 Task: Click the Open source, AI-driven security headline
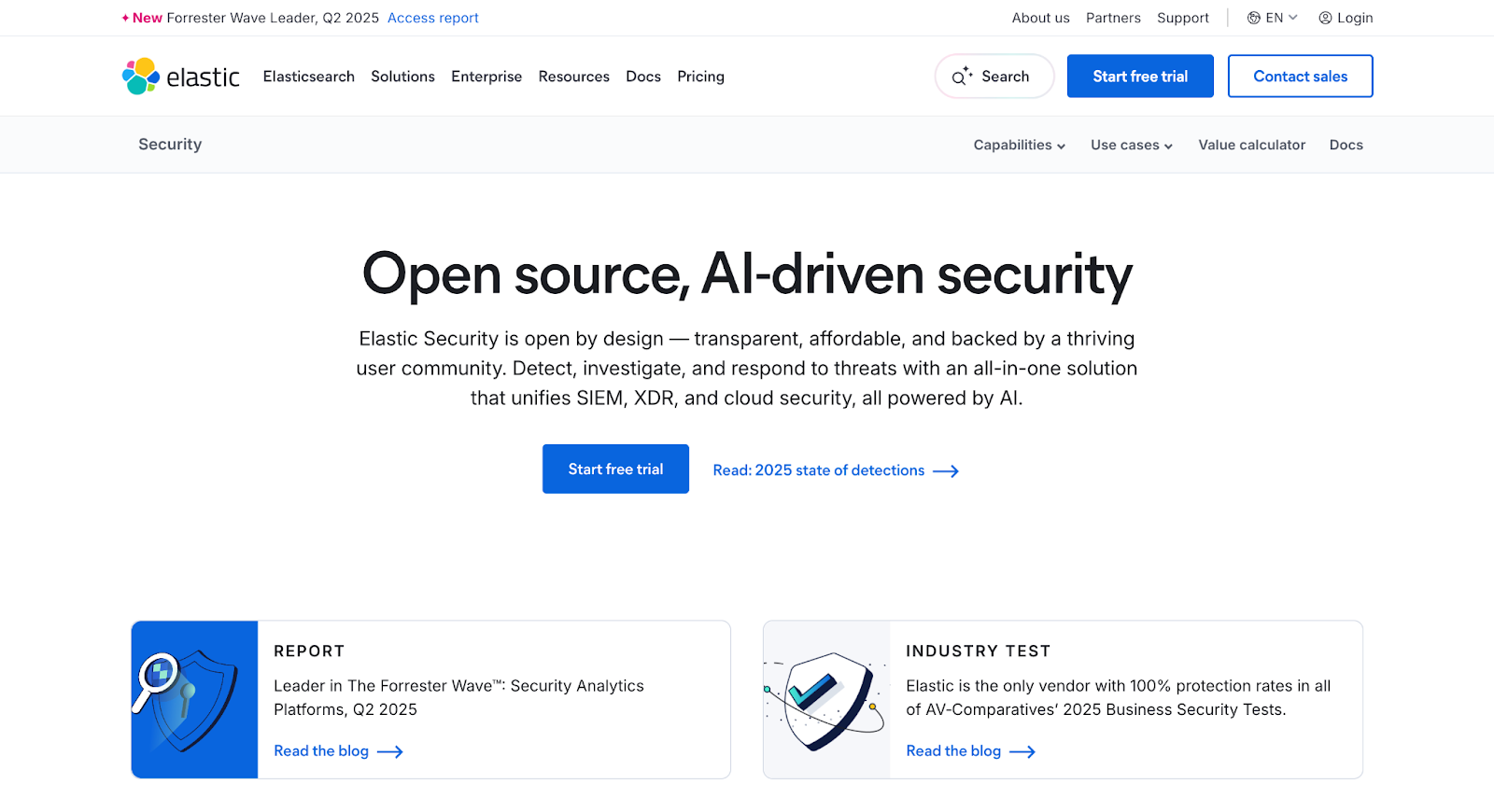(747, 275)
